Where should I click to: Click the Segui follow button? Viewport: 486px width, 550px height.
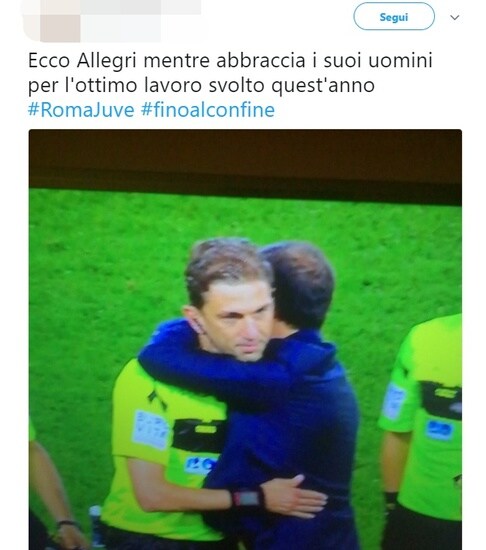394,16
